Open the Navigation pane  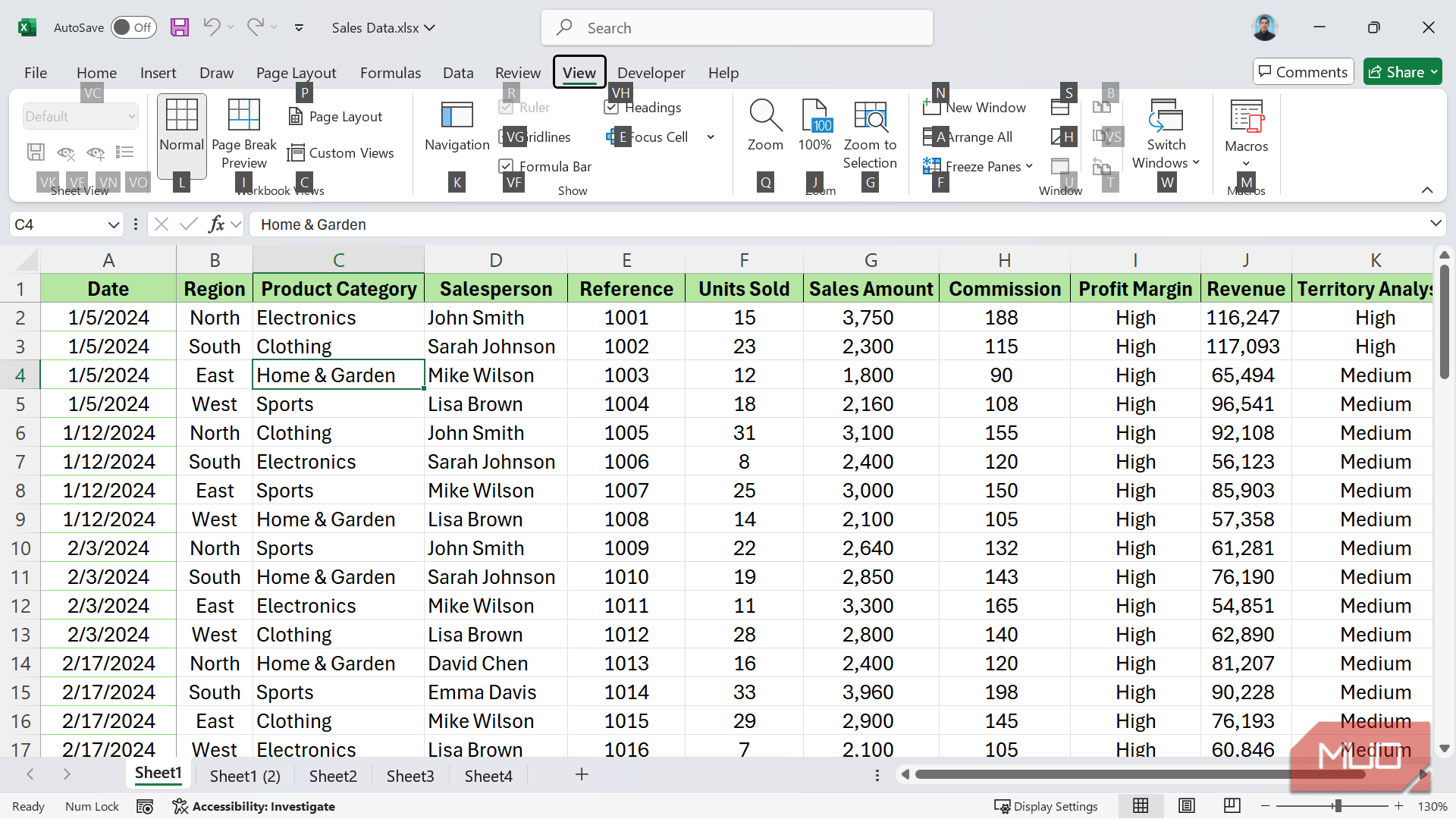(457, 127)
